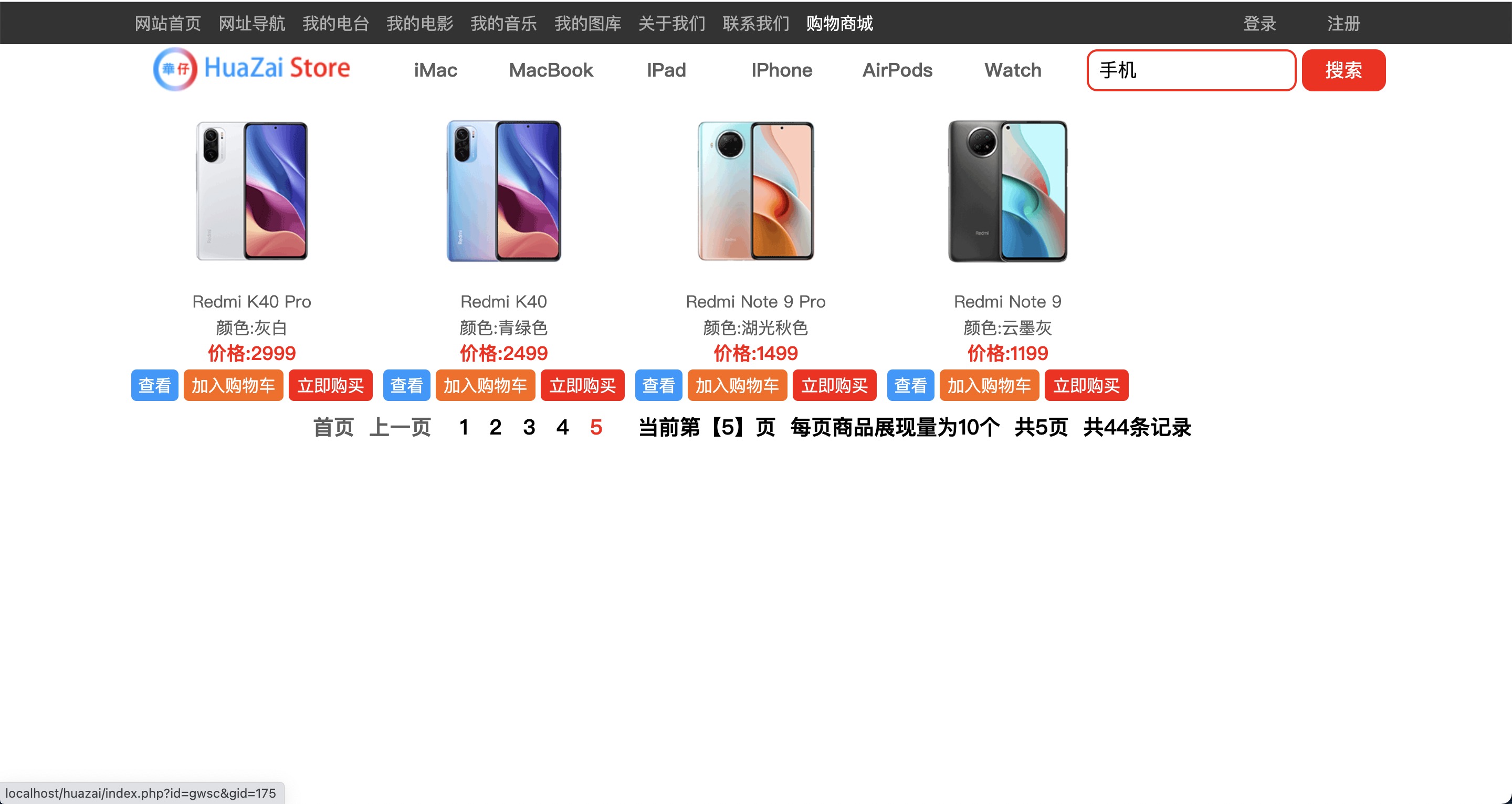Viewport: 1512px width, 804px height.
Task: Go to 我的音乐 in top navigation
Action: 503,24
